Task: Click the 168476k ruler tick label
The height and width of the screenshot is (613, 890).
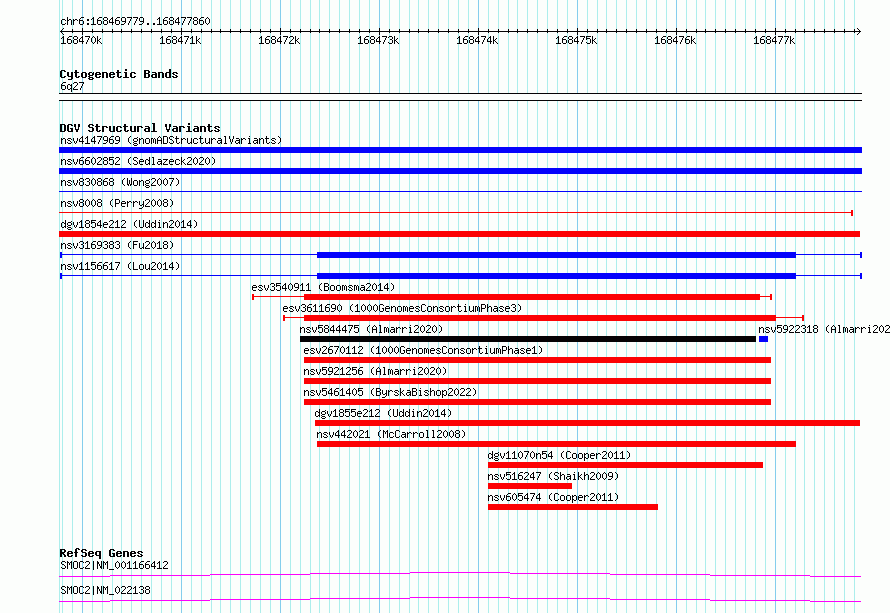Action: point(675,40)
